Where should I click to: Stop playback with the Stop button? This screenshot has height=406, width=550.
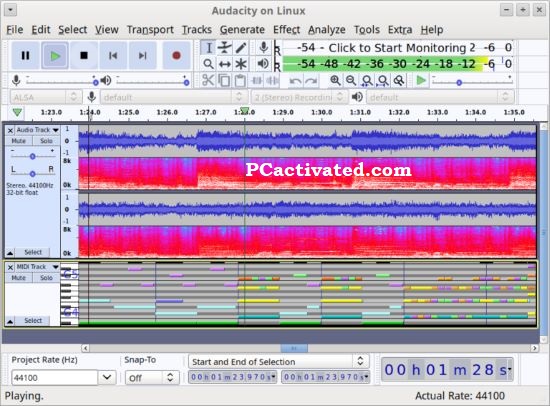(x=84, y=55)
